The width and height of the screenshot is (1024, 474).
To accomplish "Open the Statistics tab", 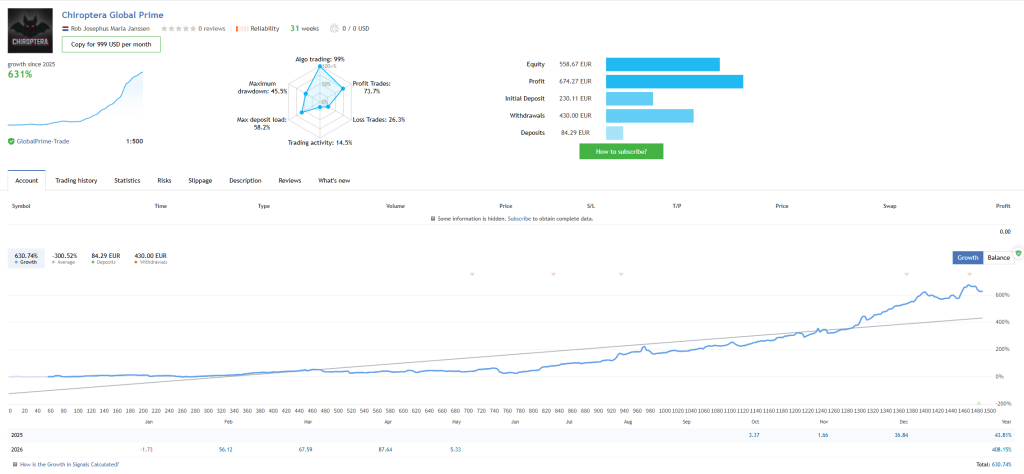I will tap(127, 181).
